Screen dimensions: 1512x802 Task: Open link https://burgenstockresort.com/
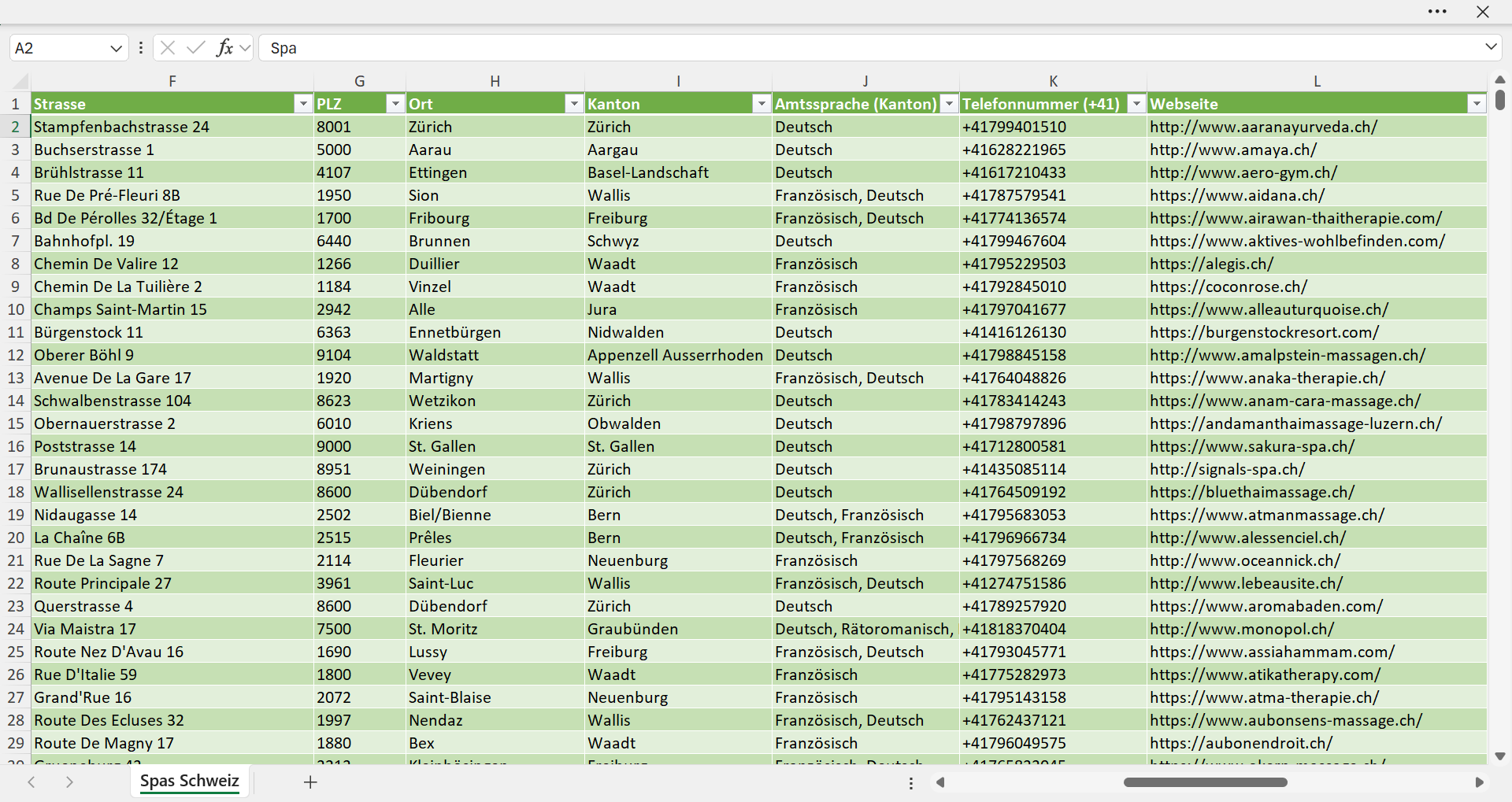coord(1264,332)
